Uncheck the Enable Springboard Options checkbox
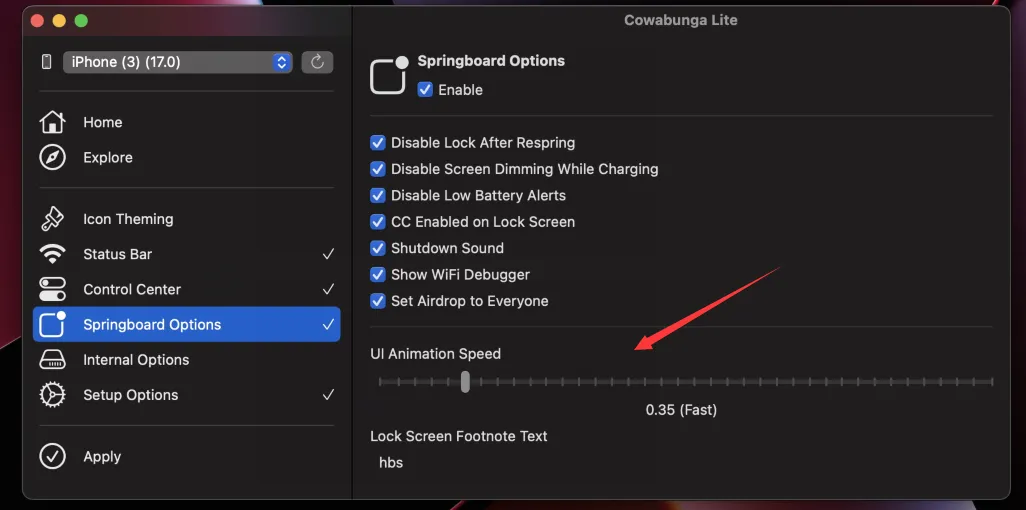This screenshot has width=1026, height=510. [426, 89]
